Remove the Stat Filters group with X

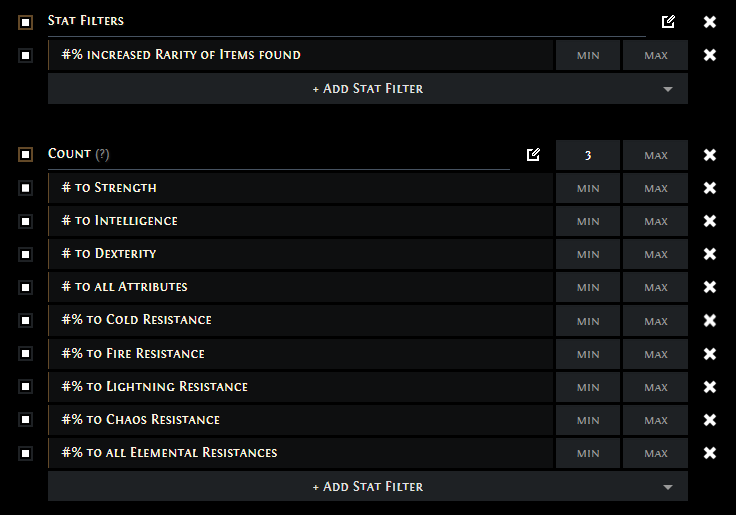pyautogui.click(x=710, y=22)
